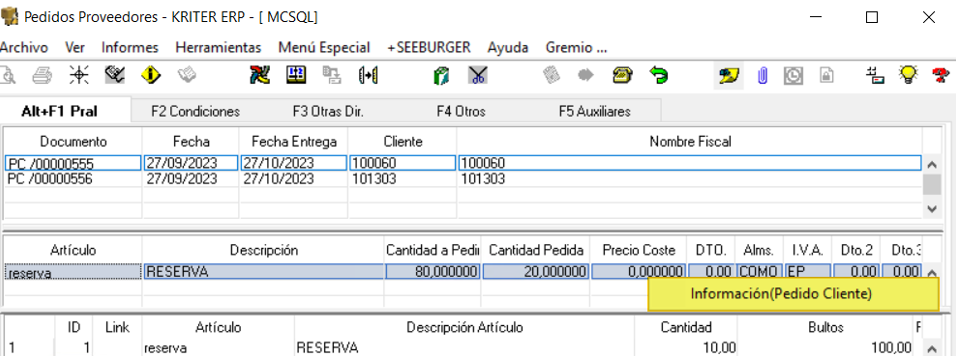The height and width of the screenshot is (363, 956).
Task: Open the Ayuda menu
Action: pyautogui.click(x=508, y=48)
